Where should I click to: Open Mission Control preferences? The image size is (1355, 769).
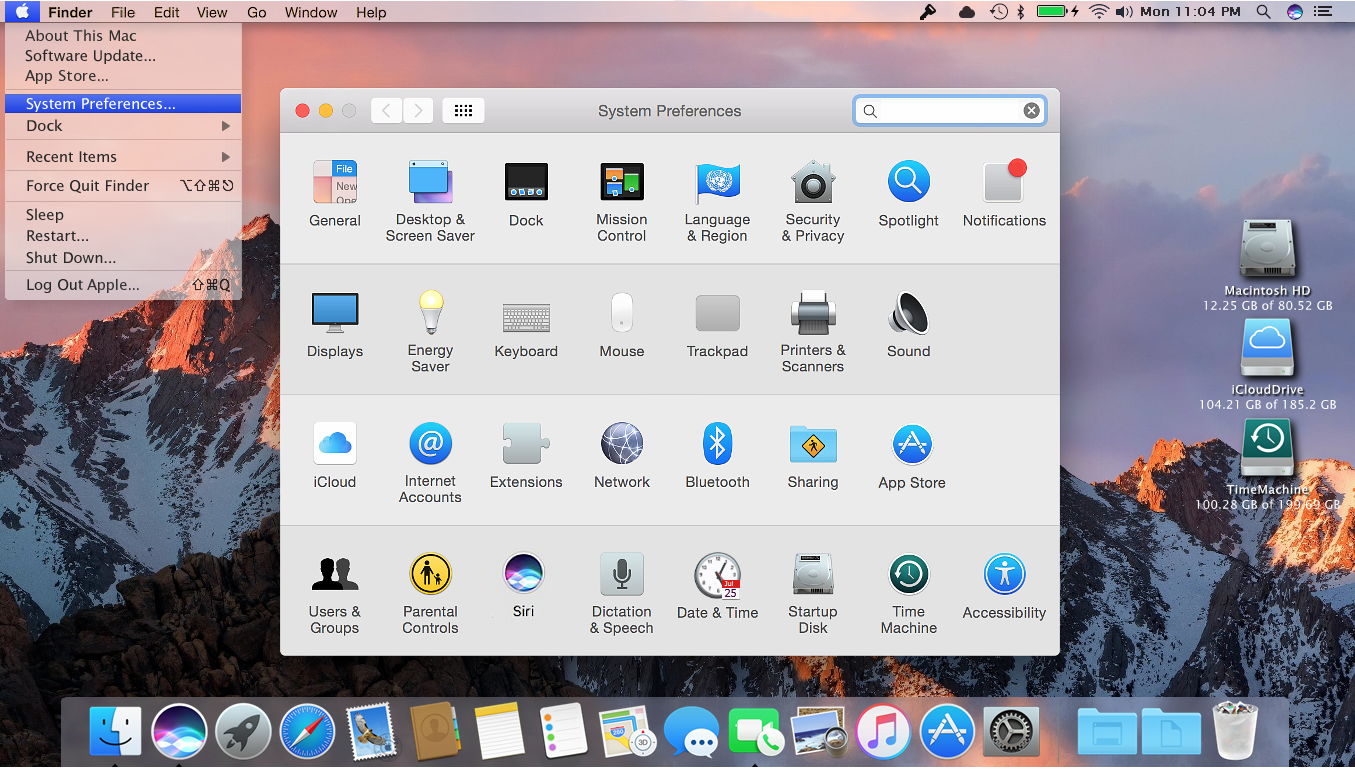(622, 200)
